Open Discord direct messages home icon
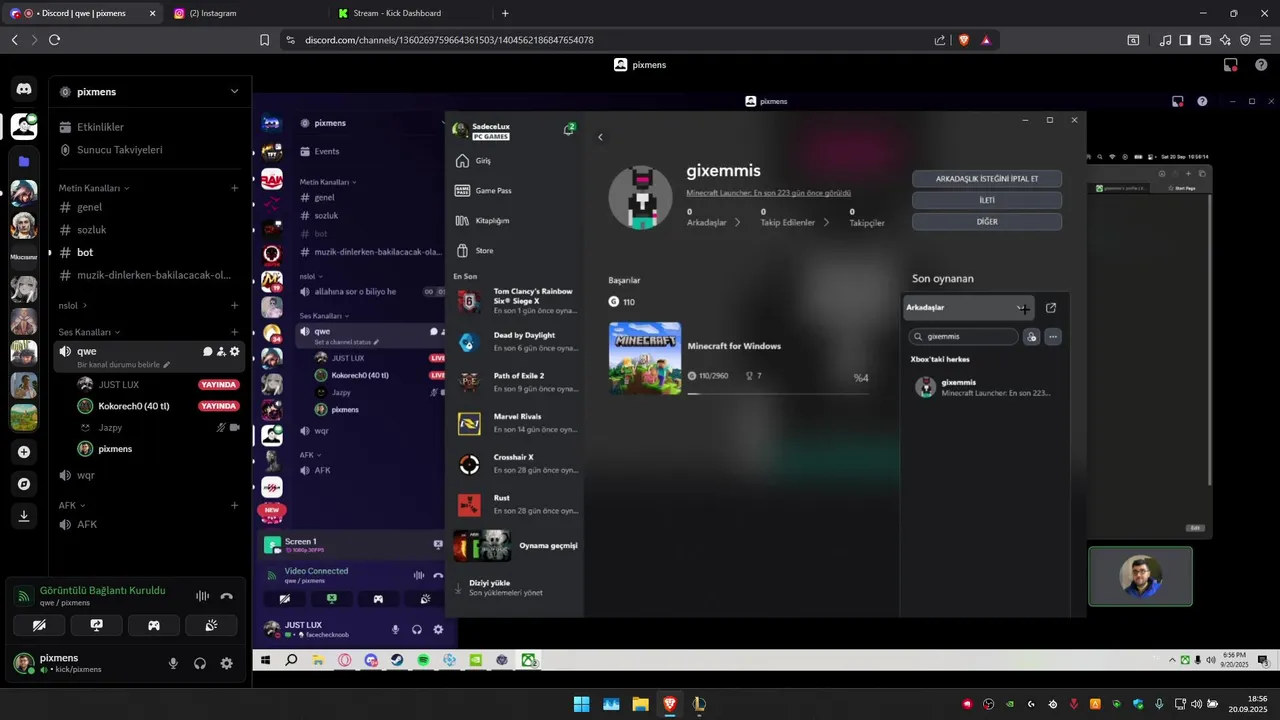The height and width of the screenshot is (720, 1280). pyautogui.click(x=24, y=89)
